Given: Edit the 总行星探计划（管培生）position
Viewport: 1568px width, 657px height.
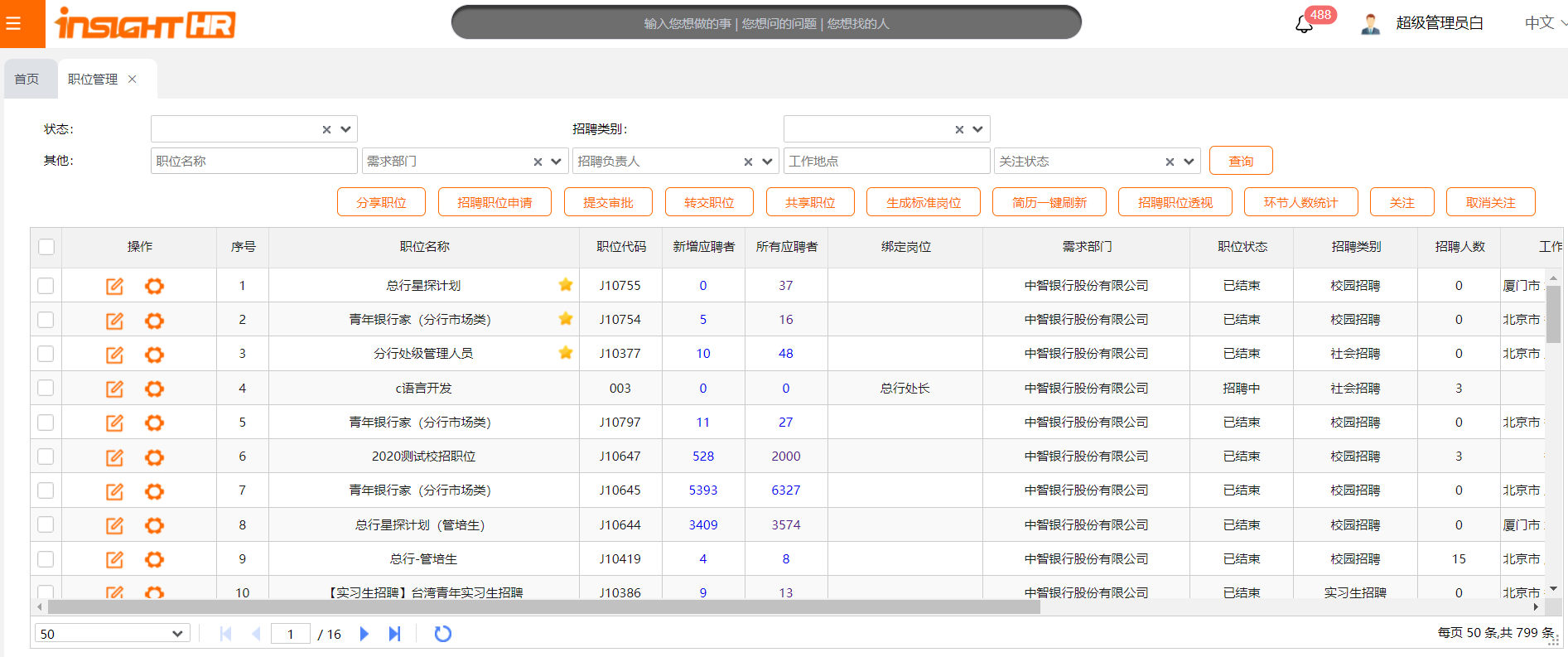Looking at the screenshot, I should (114, 525).
